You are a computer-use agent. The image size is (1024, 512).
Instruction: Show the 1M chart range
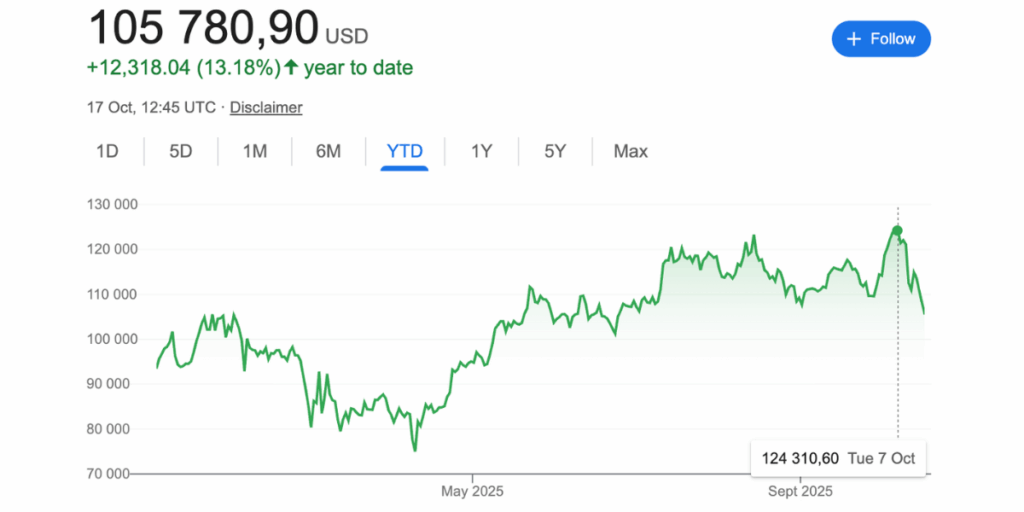pyautogui.click(x=254, y=152)
